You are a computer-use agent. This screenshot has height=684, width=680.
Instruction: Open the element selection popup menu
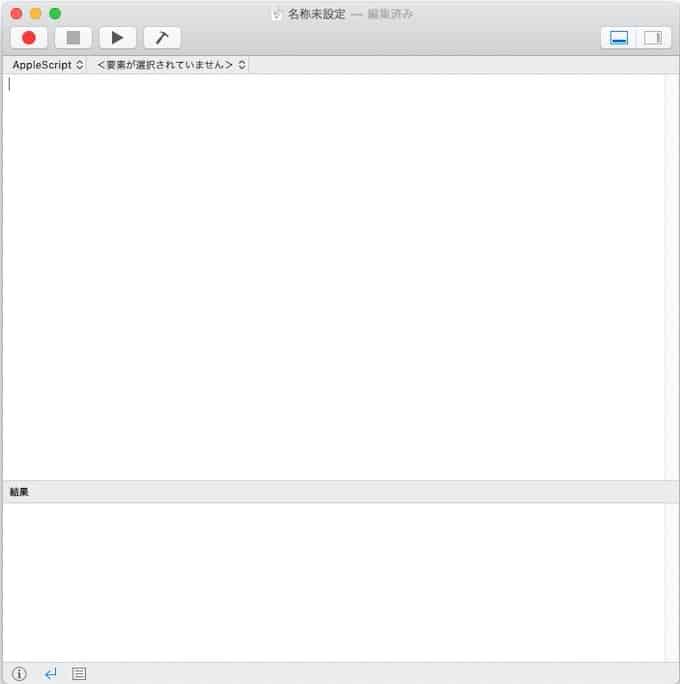pos(171,65)
